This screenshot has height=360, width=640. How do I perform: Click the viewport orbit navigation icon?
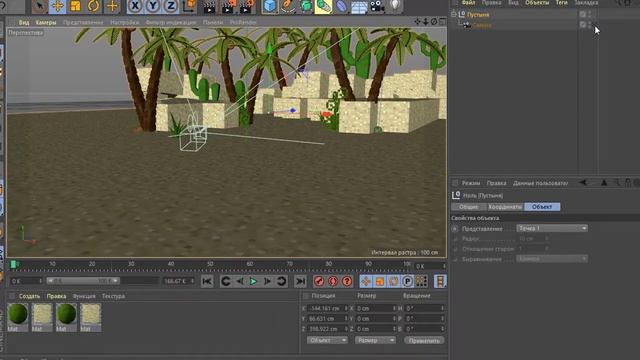tap(434, 22)
